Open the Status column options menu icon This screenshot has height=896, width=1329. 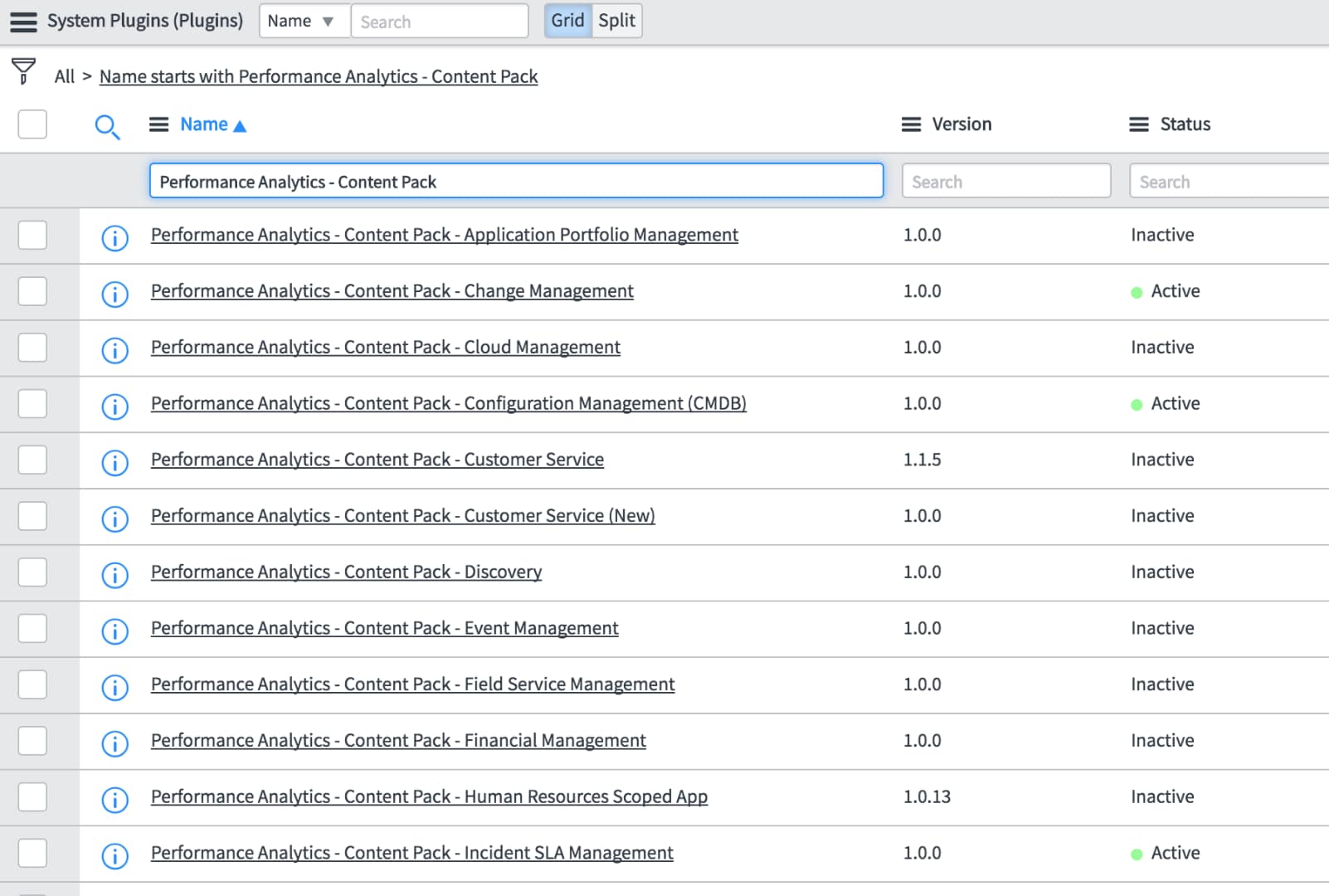click(x=1139, y=124)
